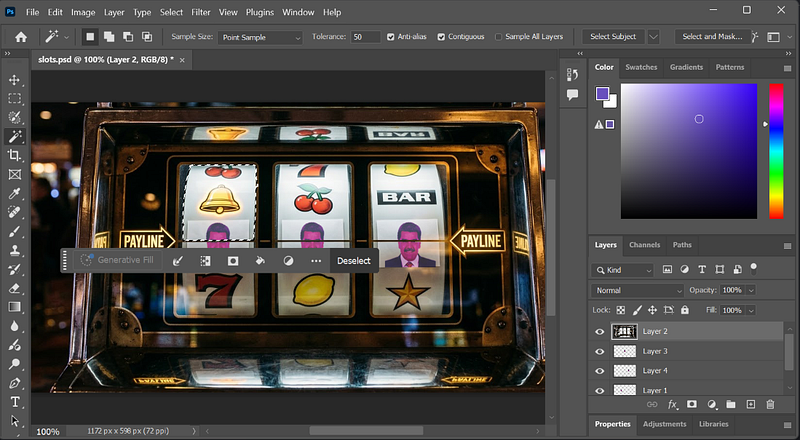800x440 pixels.
Task: Open the Sample Size dropdown
Action: click(x=260, y=37)
